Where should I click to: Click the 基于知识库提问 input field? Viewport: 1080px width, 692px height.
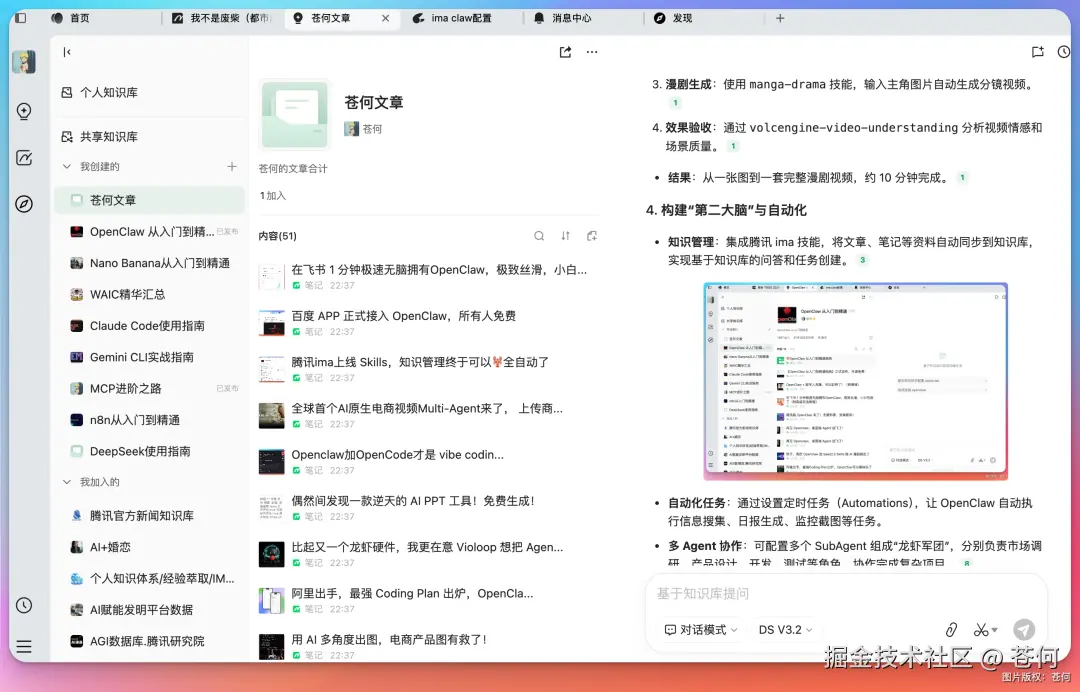click(x=800, y=593)
